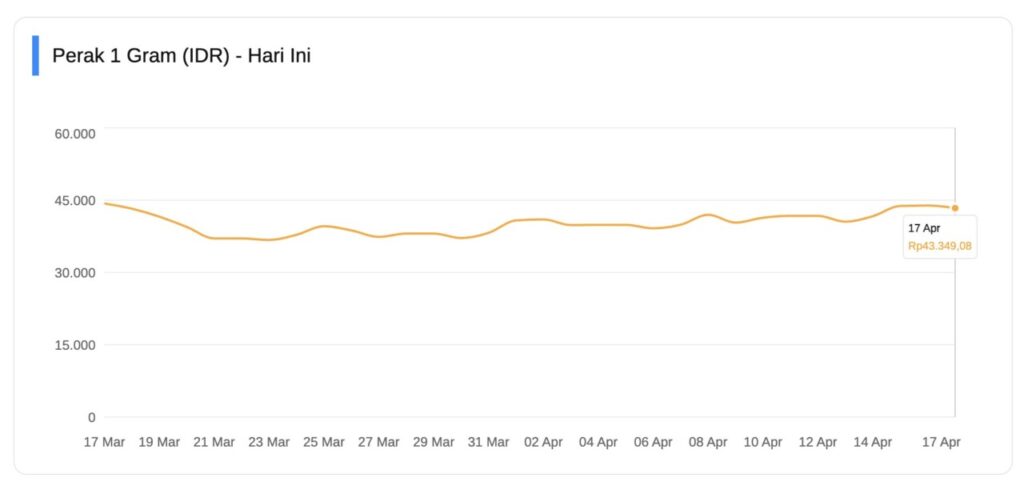Click the 17 Apr label on the x-axis
This screenshot has height=486, width=1024.
(941, 441)
